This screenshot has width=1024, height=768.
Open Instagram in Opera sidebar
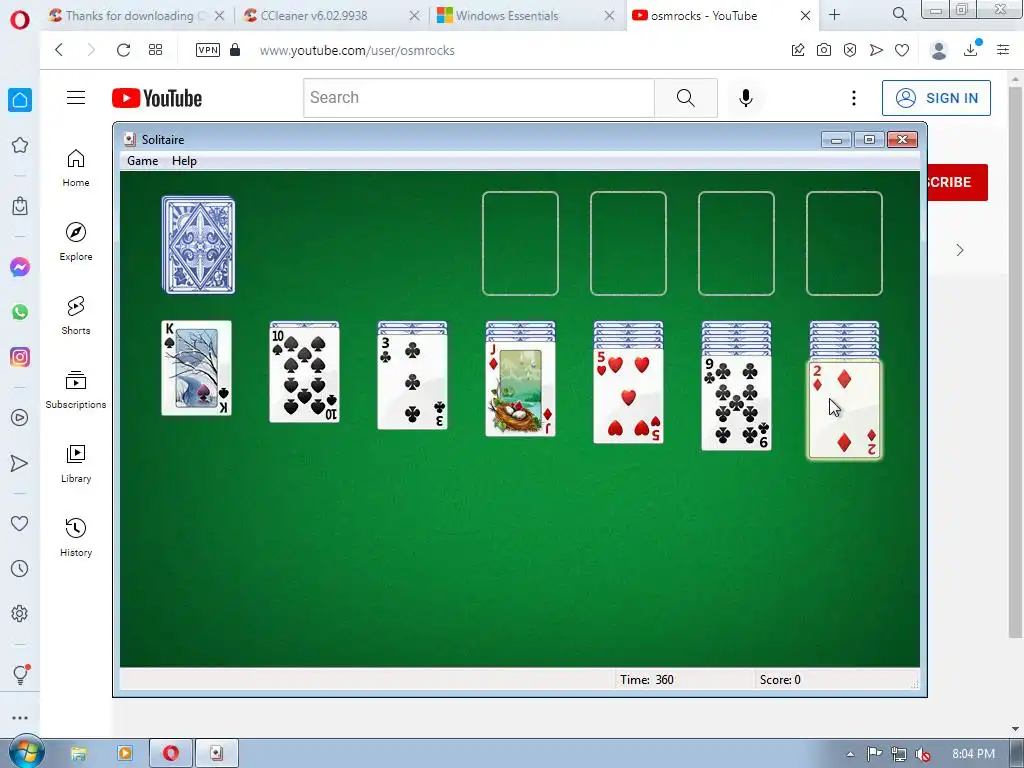(20, 357)
